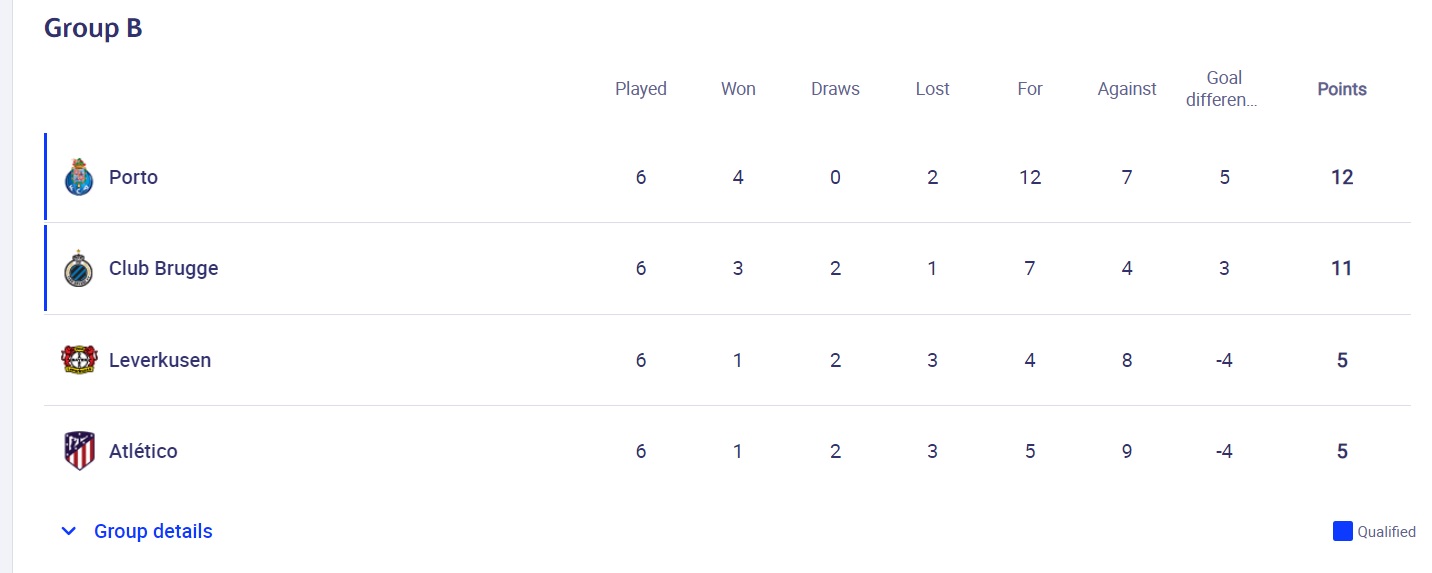Click the Against column header

click(x=1126, y=89)
